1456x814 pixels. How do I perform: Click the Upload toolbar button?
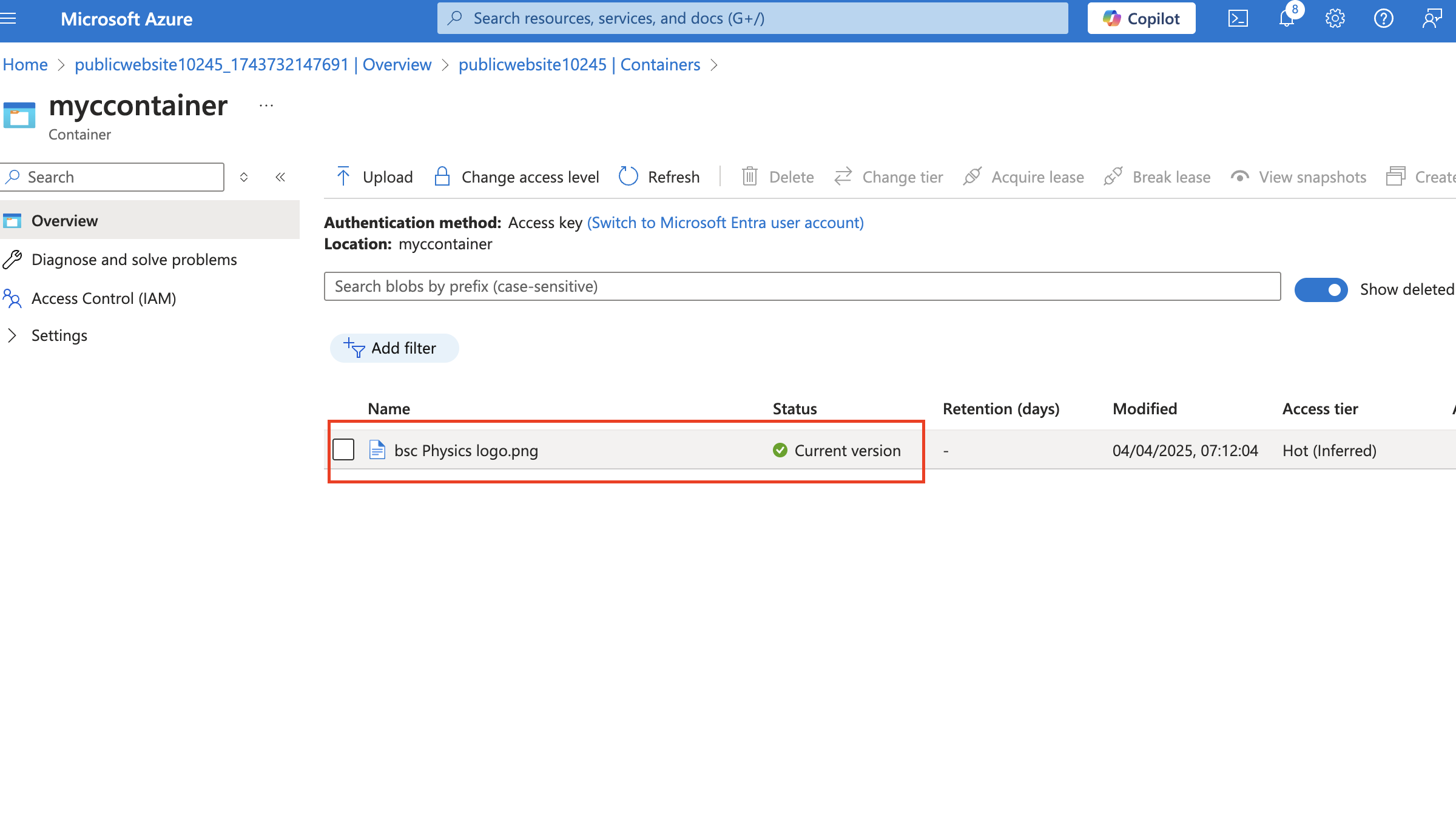pos(374,177)
